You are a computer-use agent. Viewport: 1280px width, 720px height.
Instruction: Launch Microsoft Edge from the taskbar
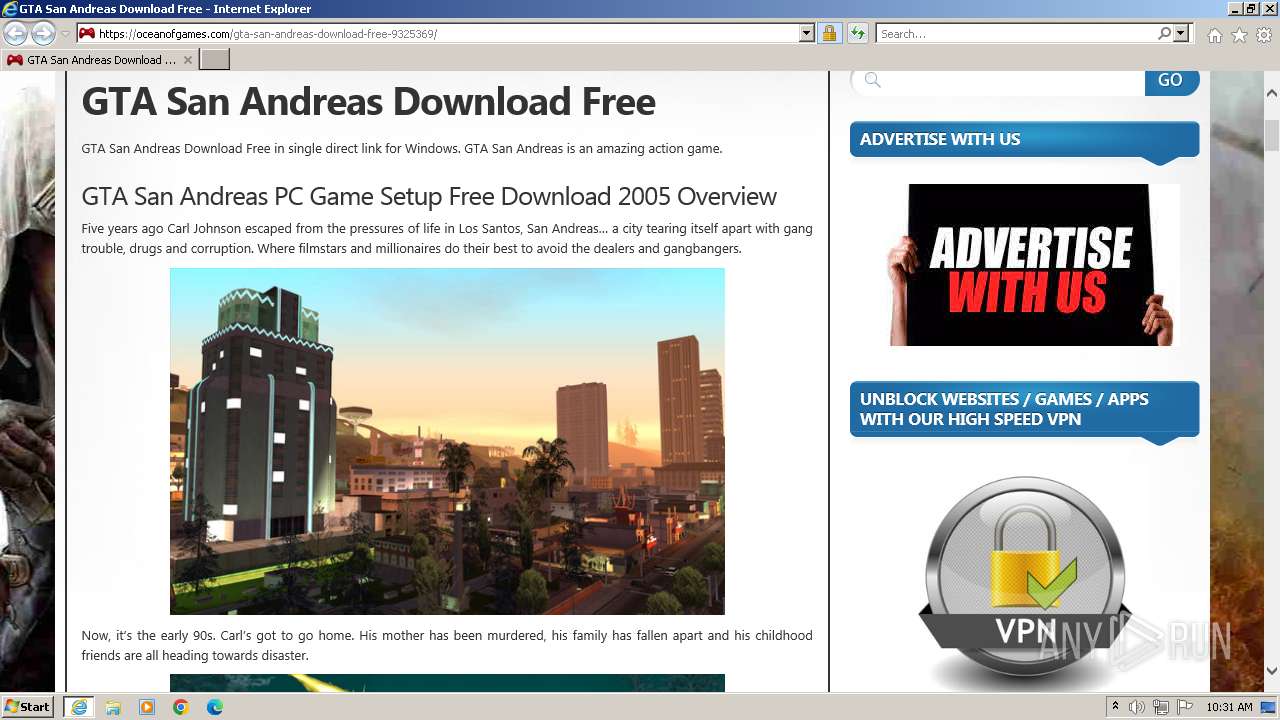[x=215, y=707]
